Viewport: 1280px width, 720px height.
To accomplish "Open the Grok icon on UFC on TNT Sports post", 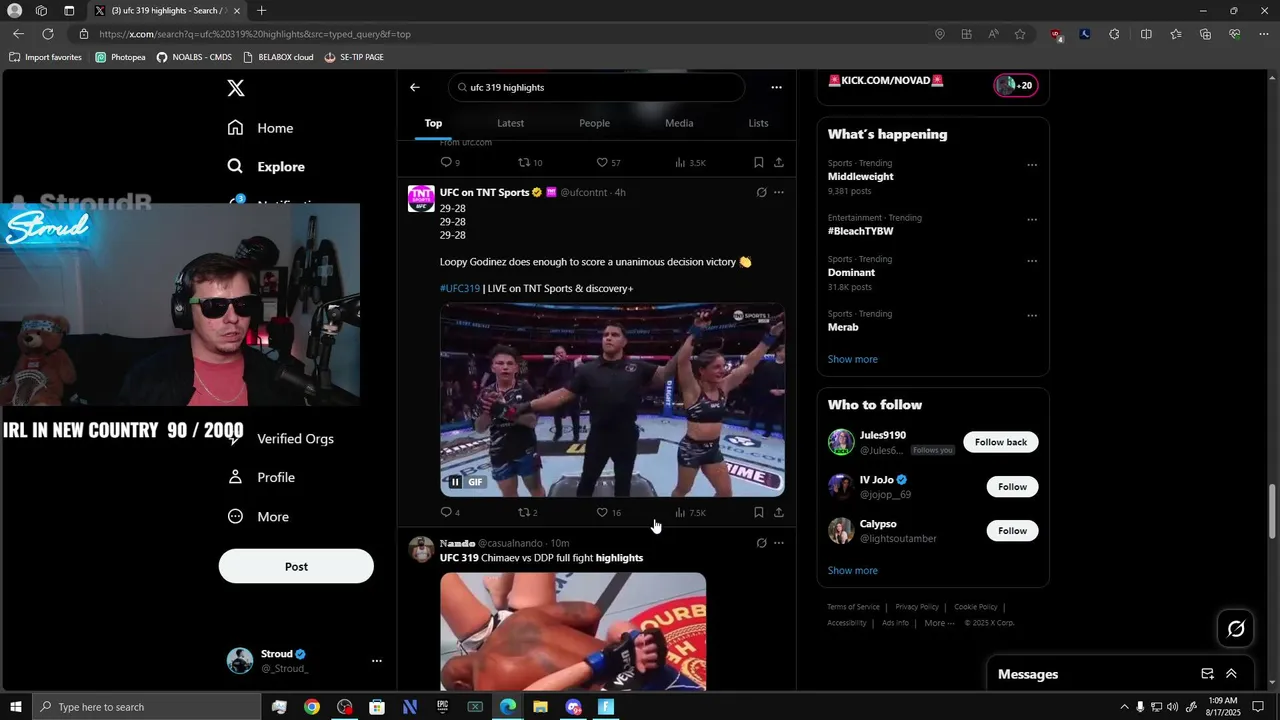I will click(761, 193).
